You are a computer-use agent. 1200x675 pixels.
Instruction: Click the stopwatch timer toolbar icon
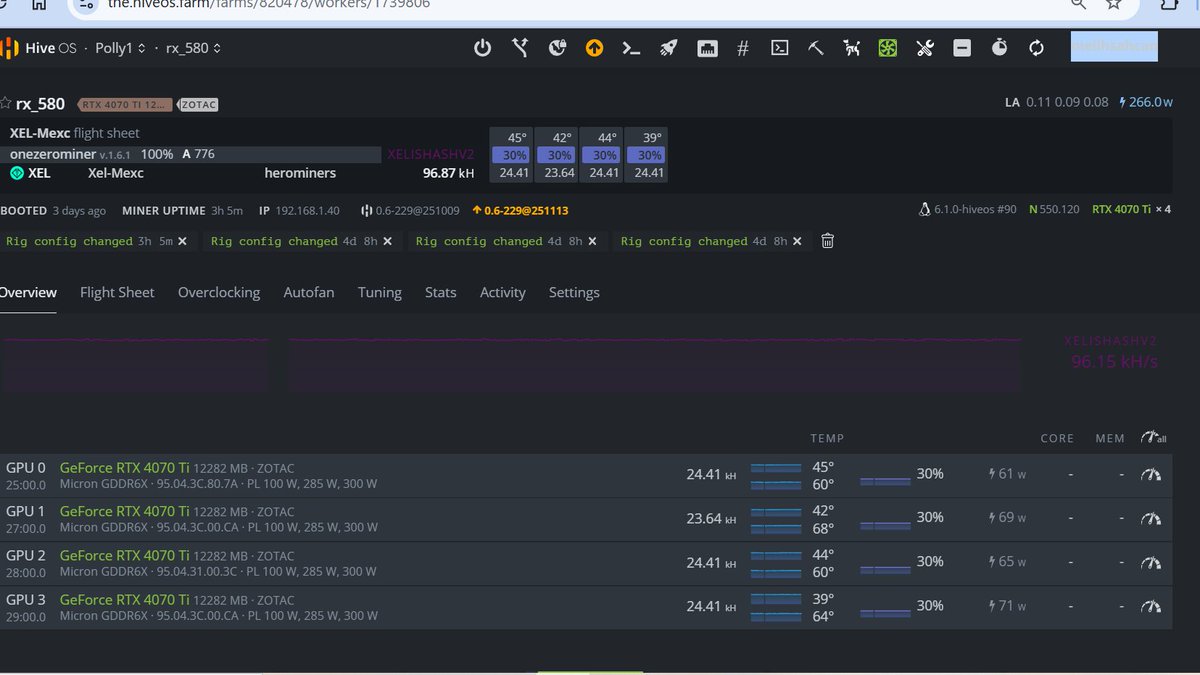click(999, 47)
